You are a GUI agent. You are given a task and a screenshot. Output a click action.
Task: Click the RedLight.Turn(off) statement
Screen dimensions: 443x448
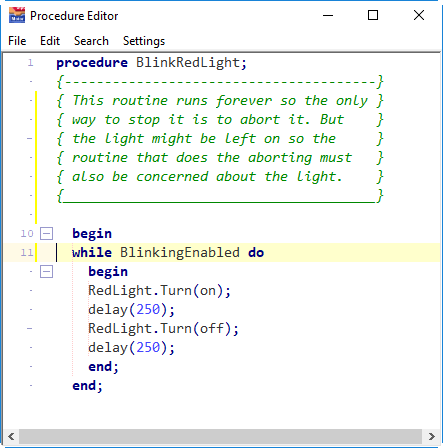click(163, 329)
